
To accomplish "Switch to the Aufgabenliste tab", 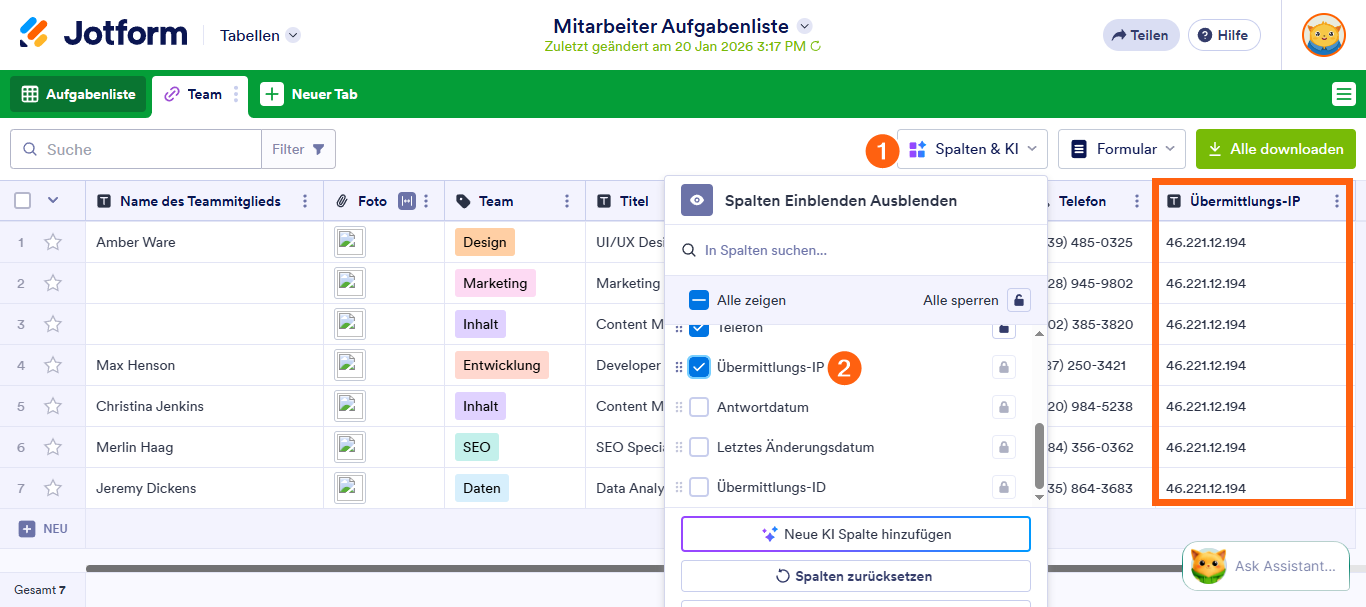I will [78, 94].
